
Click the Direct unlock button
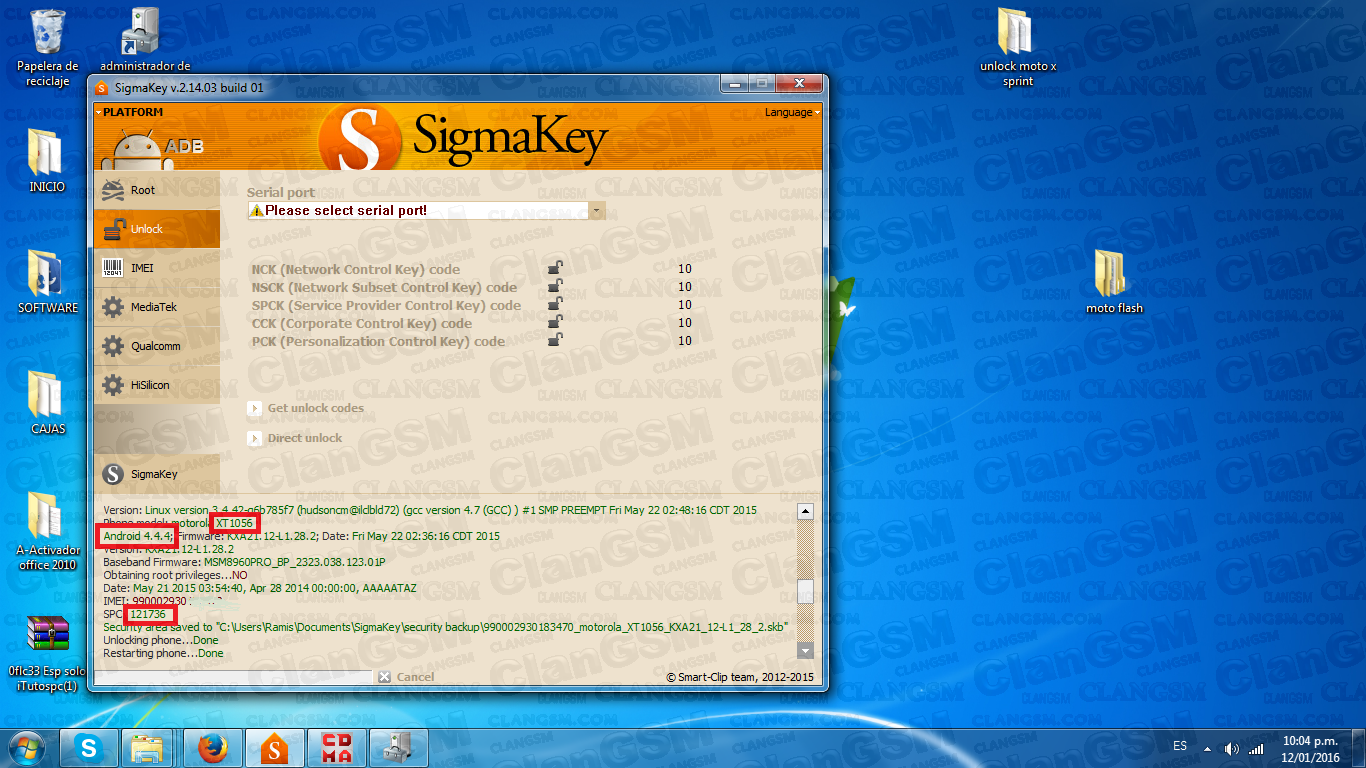295,438
